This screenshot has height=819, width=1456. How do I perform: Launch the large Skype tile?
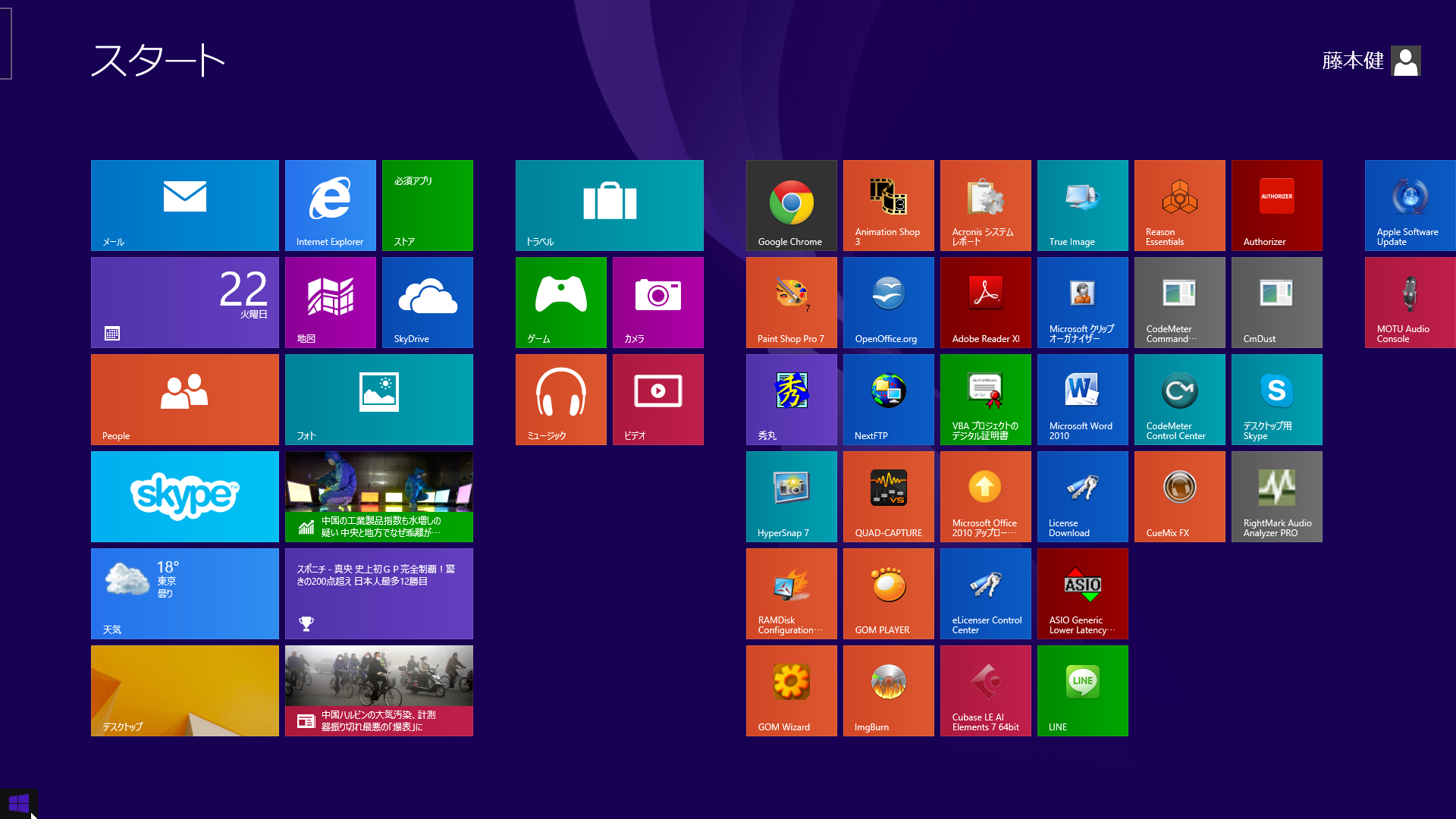click(185, 497)
